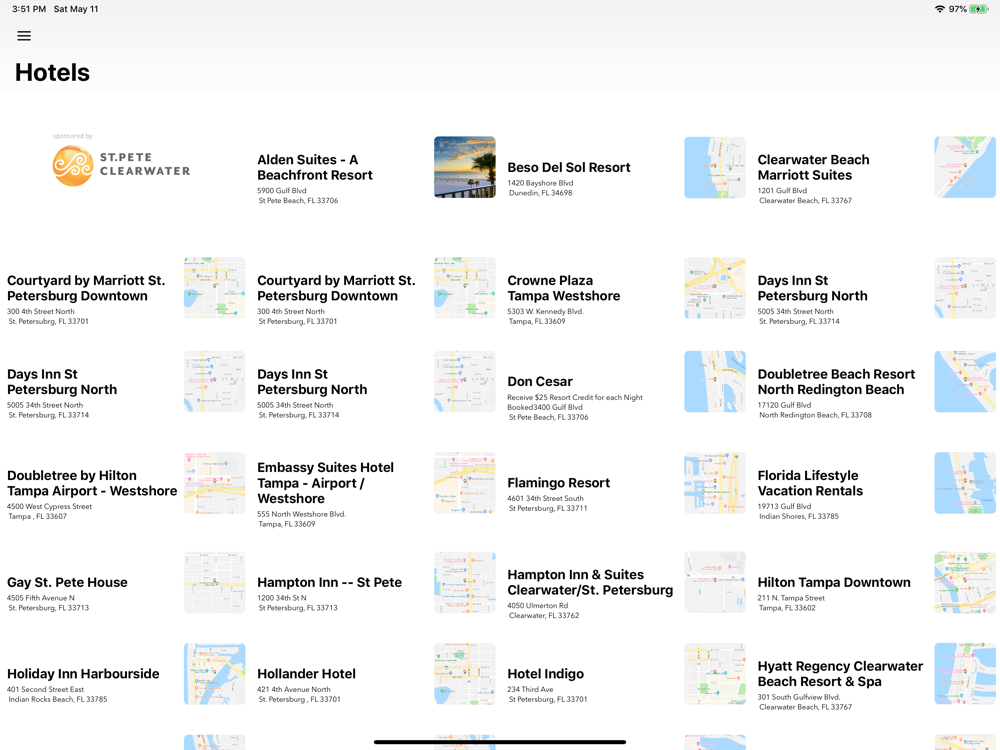Select Hollander Hotel title
This screenshot has width=1000, height=750.
click(x=307, y=673)
